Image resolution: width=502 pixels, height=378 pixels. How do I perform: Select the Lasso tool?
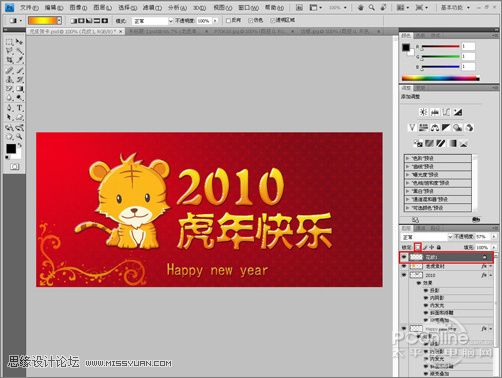(x=9, y=51)
